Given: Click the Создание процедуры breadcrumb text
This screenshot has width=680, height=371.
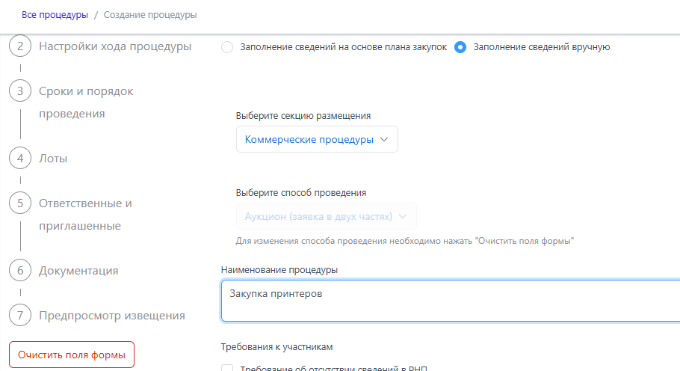Looking at the screenshot, I should pos(150,15).
